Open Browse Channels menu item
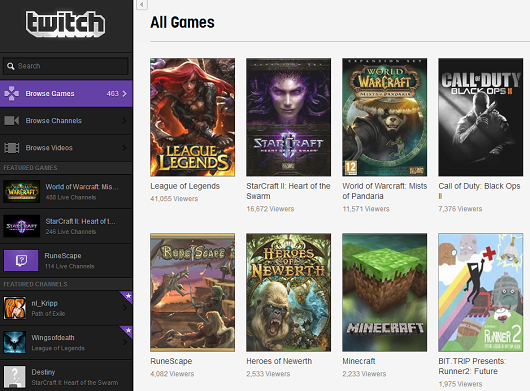 click(x=66, y=121)
